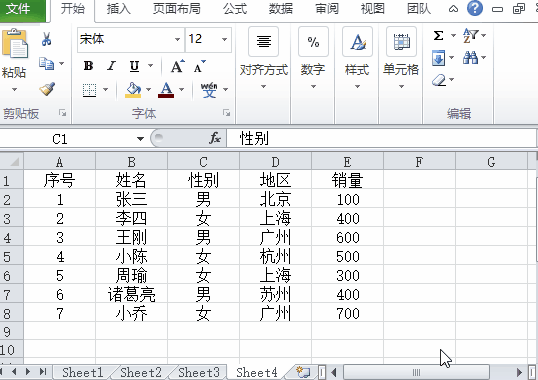Click the Name Box showing C1
Image resolution: width=538 pixels, height=380 pixels.
point(67,139)
